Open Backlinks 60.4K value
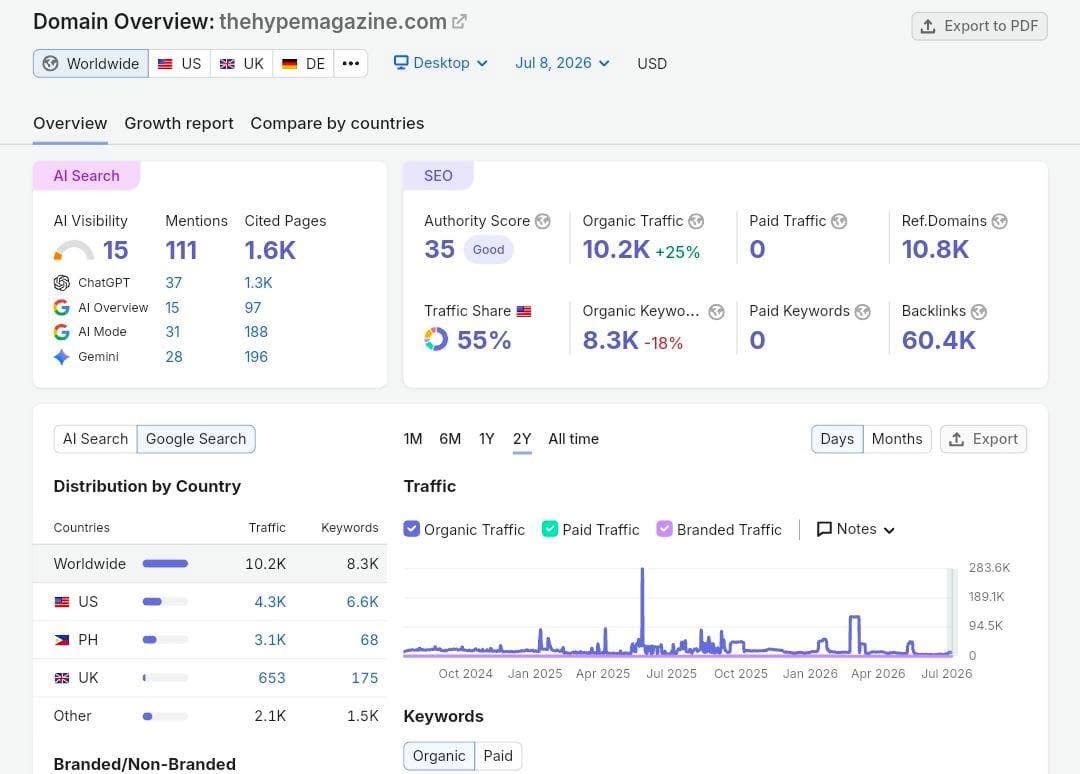This screenshot has height=774, width=1080. [939, 340]
